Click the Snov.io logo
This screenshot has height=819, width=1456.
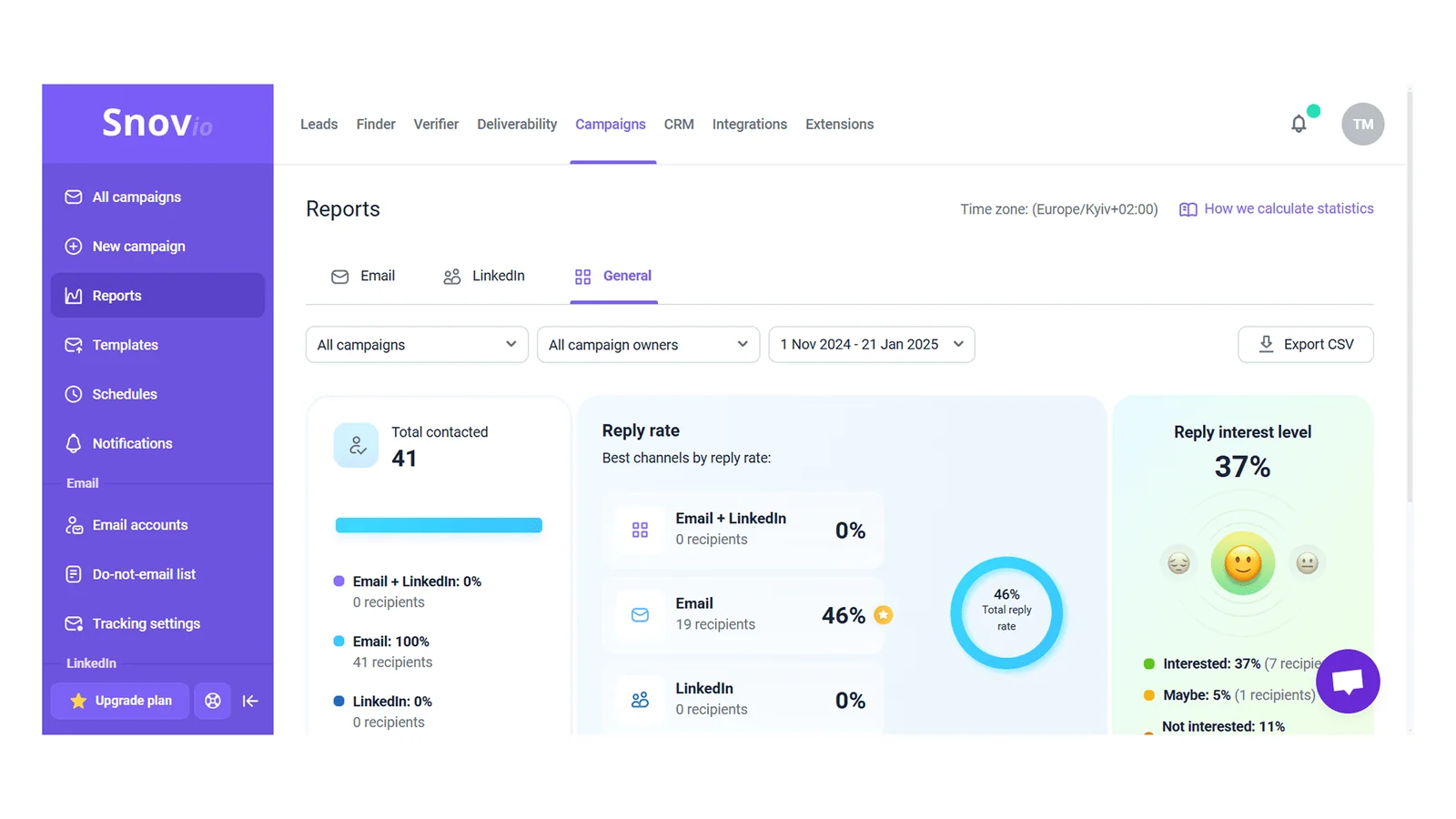(x=157, y=123)
